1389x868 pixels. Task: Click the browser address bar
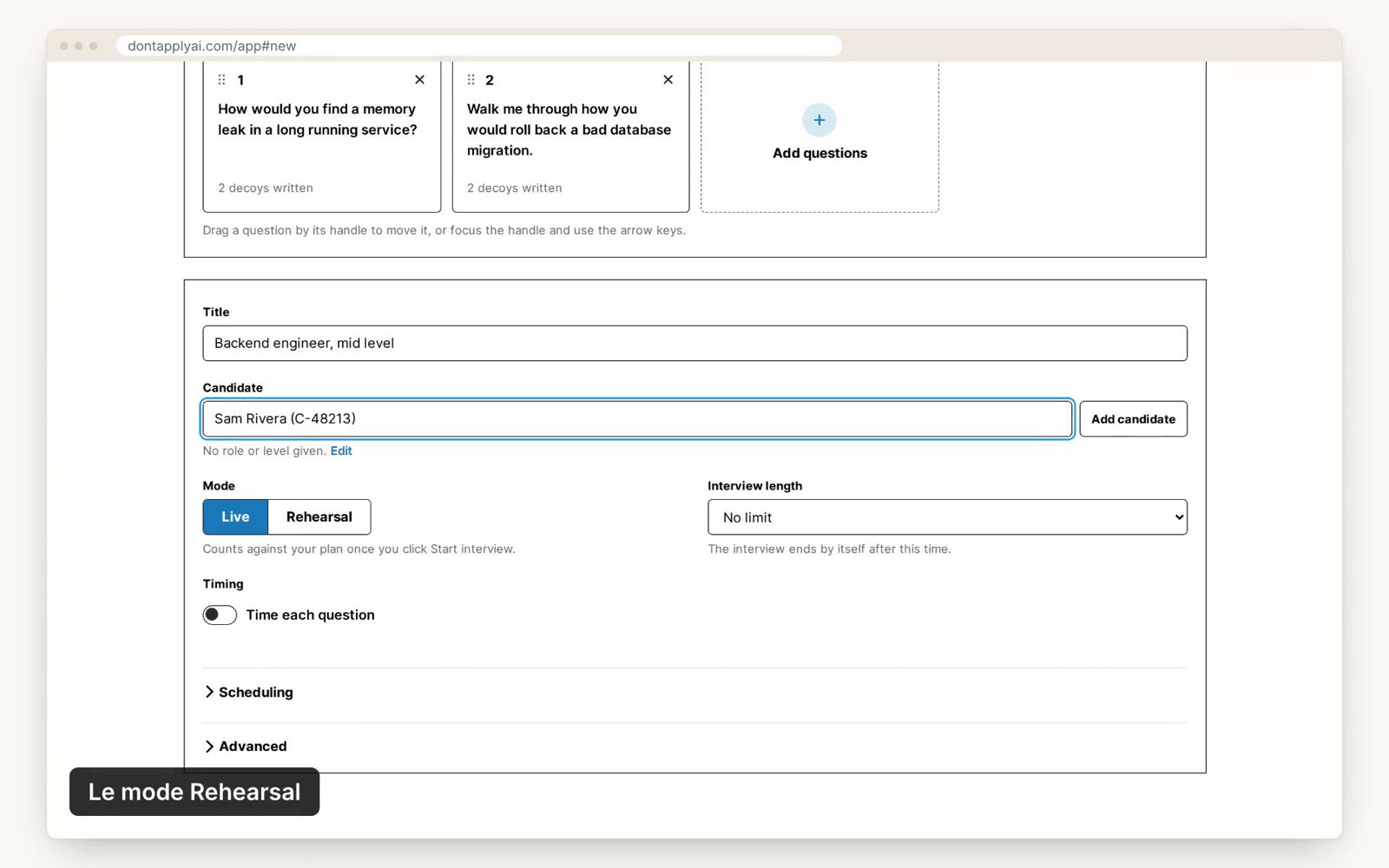tap(479, 45)
